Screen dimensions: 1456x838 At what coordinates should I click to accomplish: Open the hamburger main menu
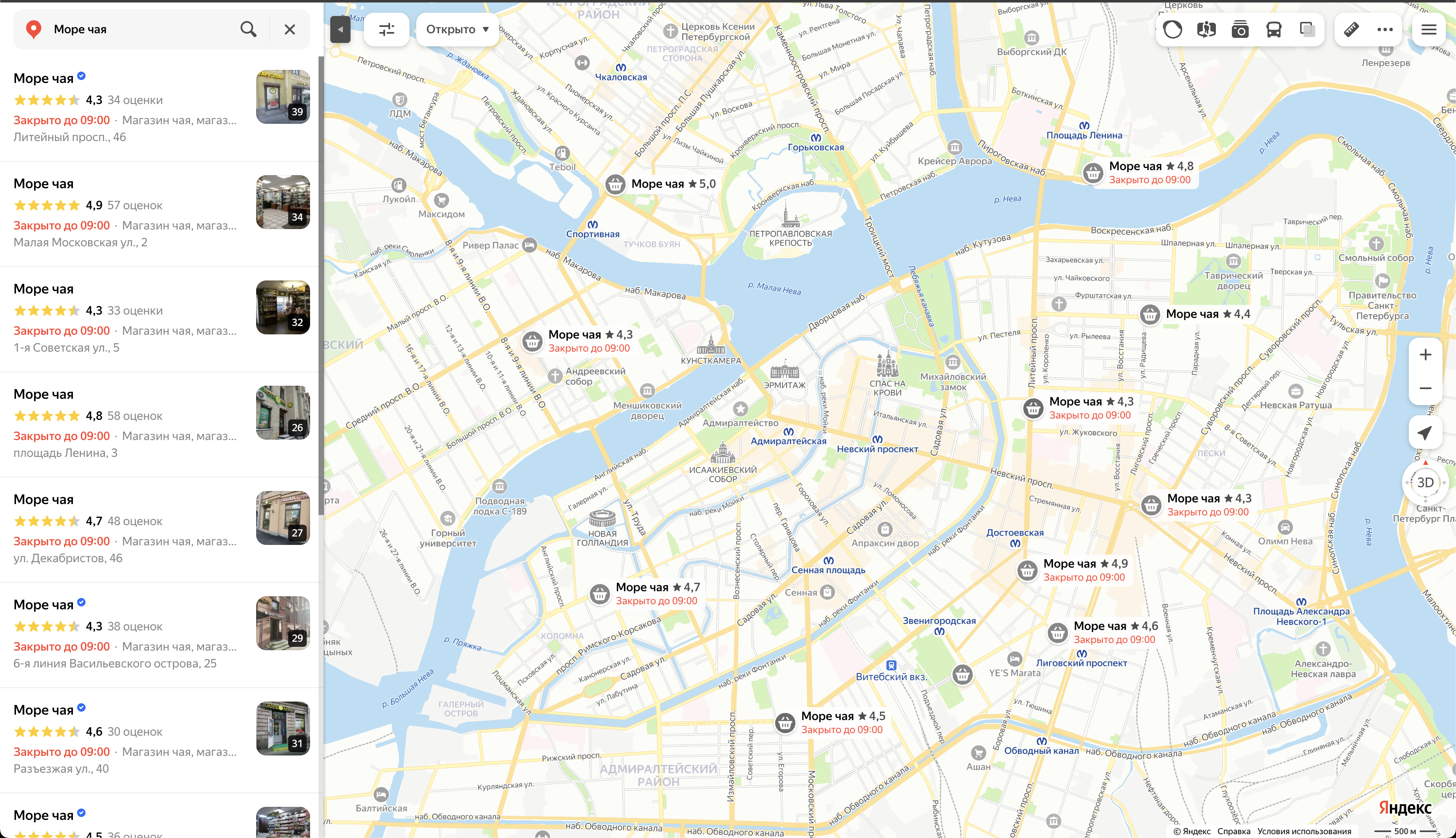pyautogui.click(x=1429, y=29)
